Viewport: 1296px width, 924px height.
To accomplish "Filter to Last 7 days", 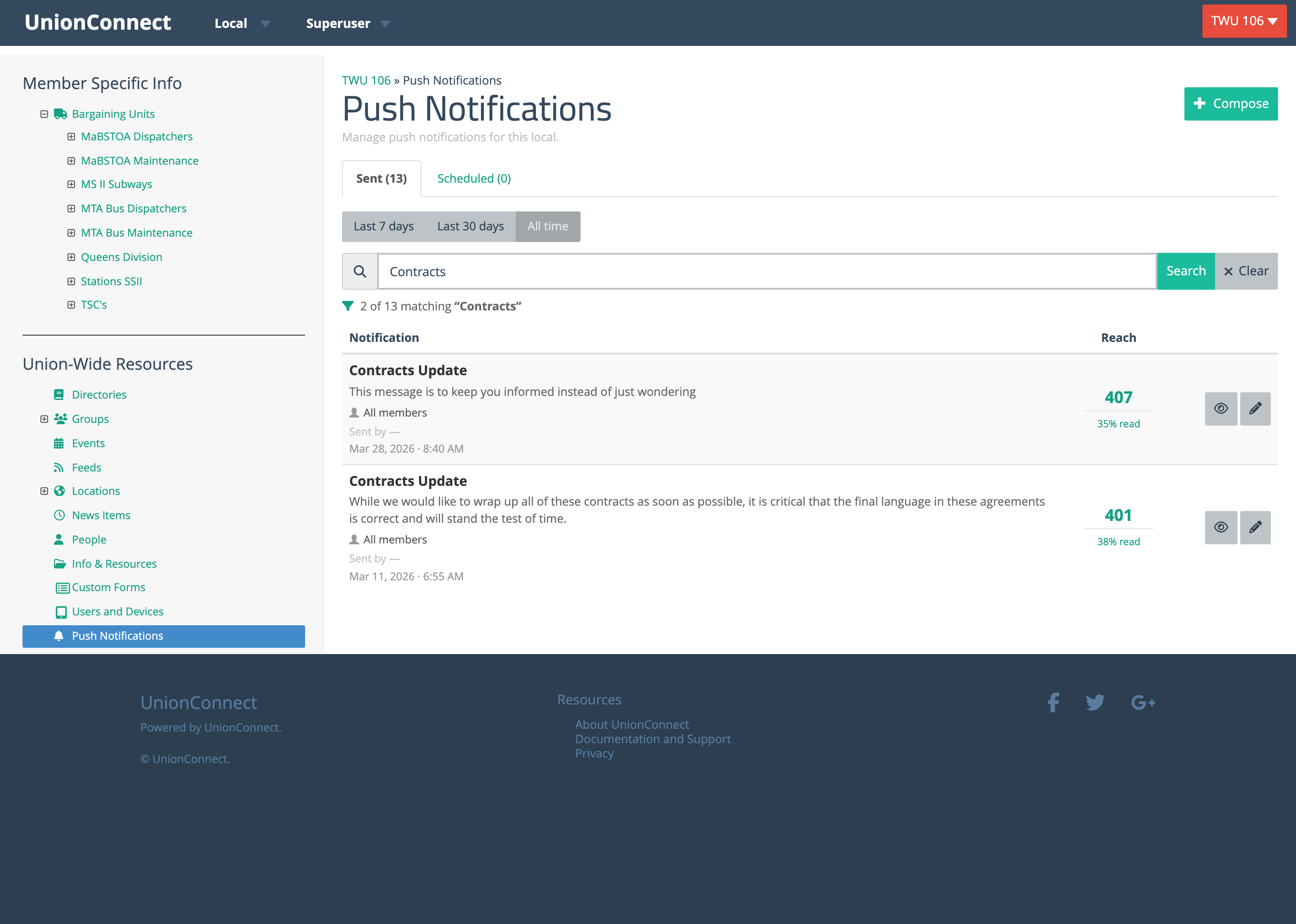I will coord(383,226).
